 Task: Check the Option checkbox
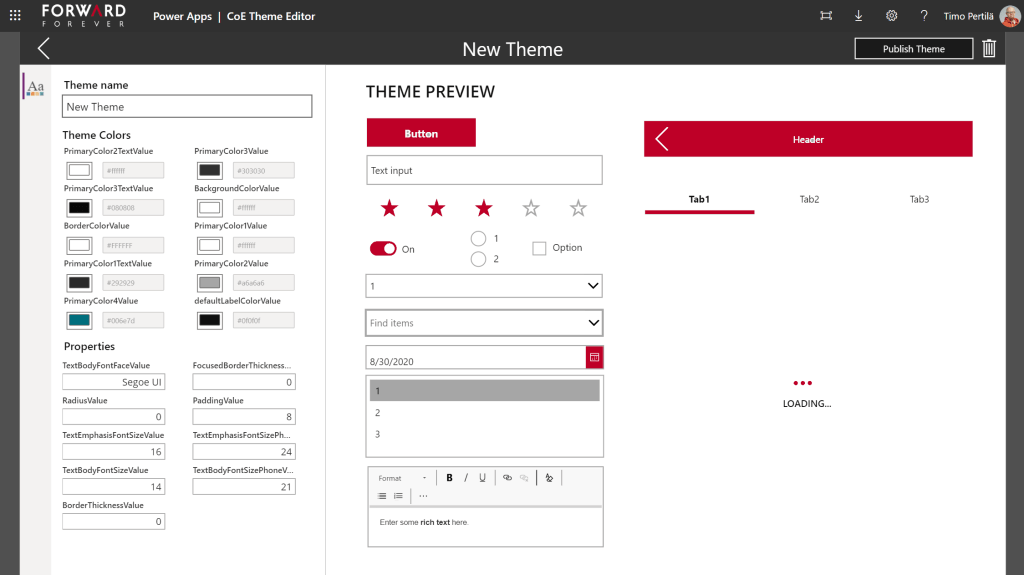point(539,248)
